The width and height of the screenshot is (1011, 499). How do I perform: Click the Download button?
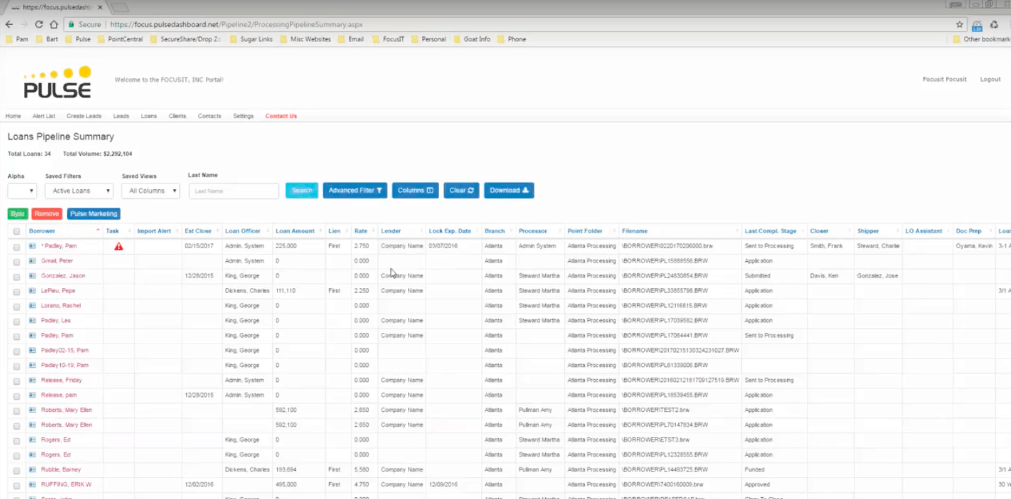[509, 190]
